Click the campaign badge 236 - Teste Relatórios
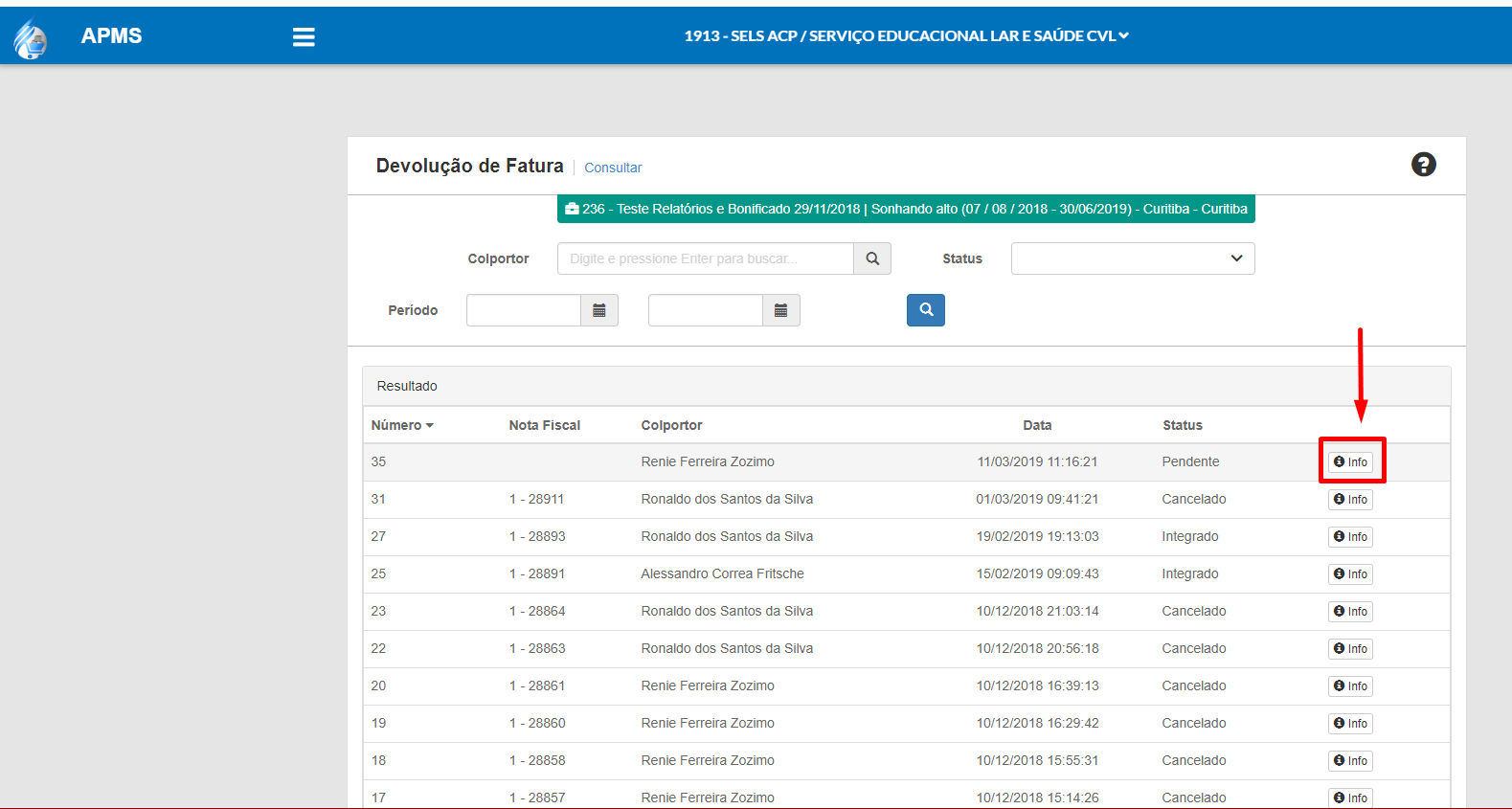The image size is (1512, 809). [x=906, y=209]
